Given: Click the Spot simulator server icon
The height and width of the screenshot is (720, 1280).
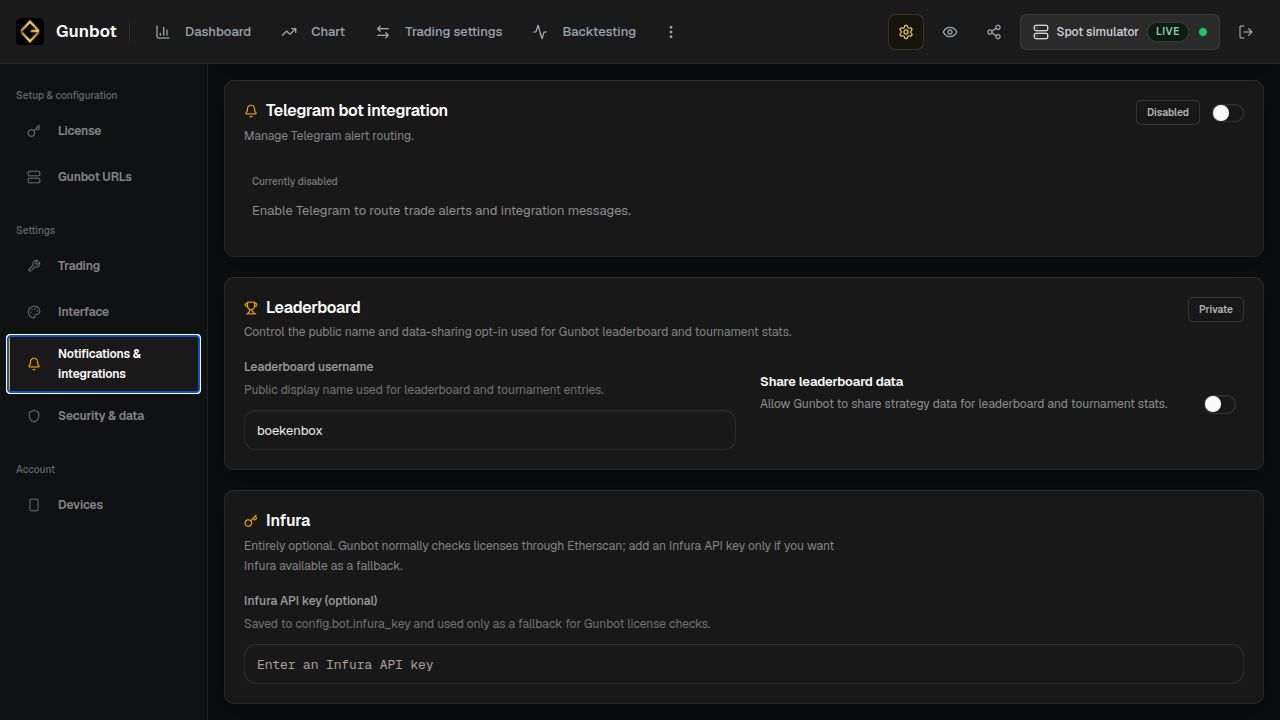Looking at the screenshot, I should coord(1041,32).
